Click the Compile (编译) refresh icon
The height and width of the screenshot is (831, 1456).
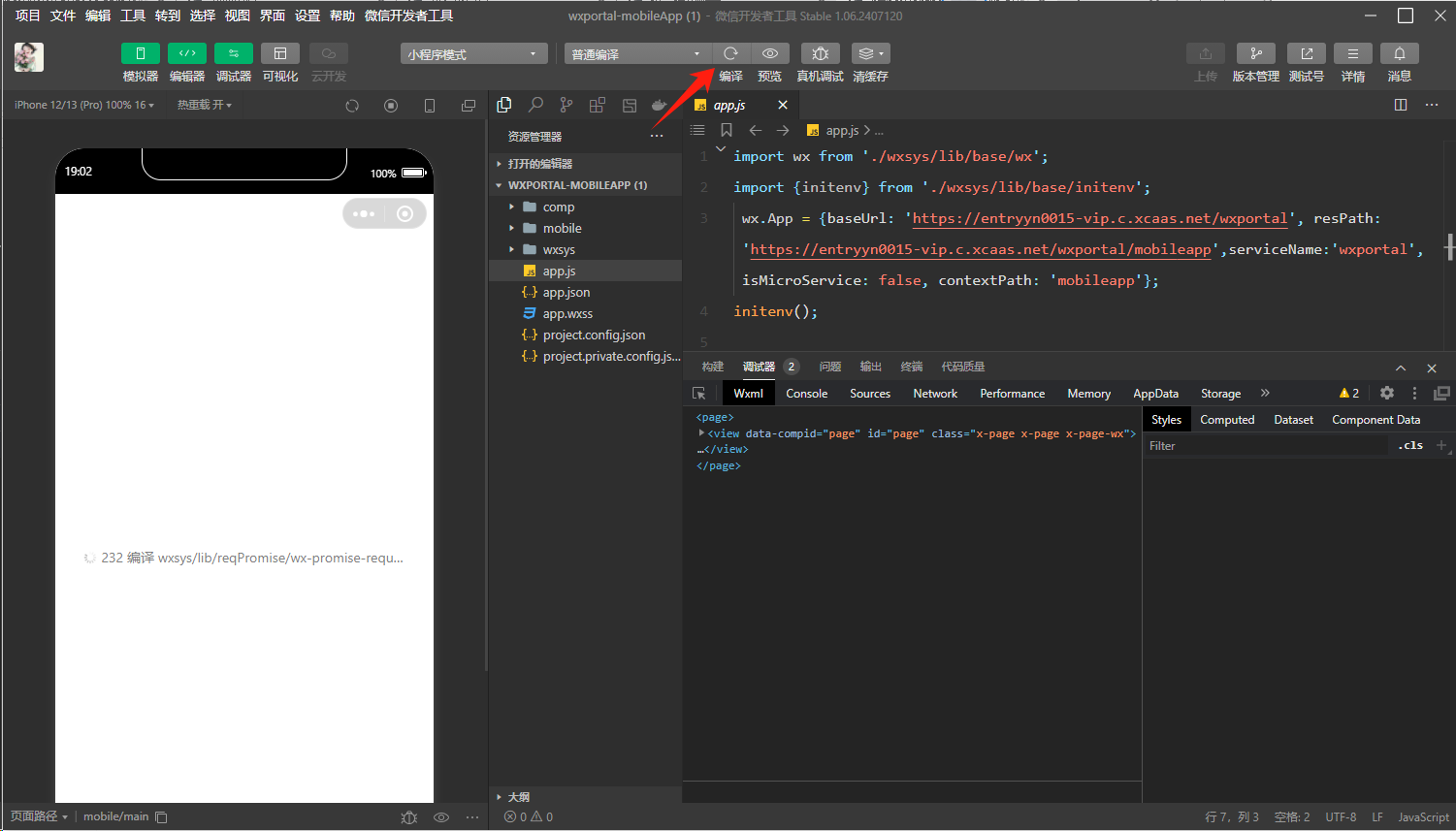(x=730, y=53)
